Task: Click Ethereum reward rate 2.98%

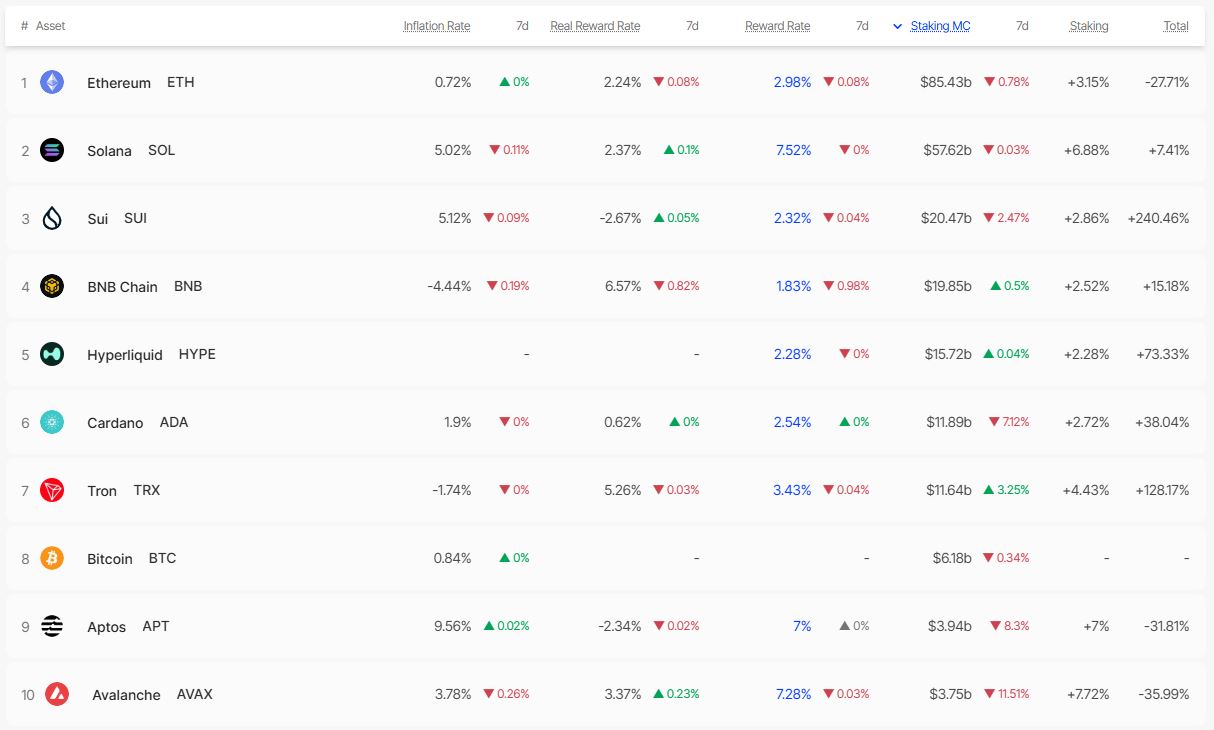Action: 792,82
